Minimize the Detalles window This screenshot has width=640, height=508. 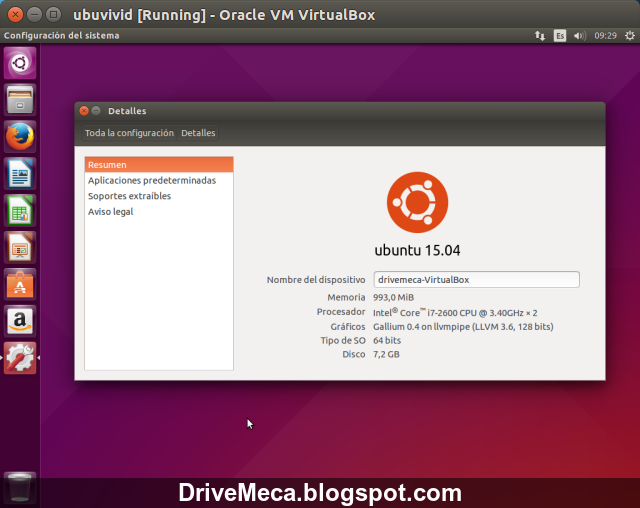96,111
